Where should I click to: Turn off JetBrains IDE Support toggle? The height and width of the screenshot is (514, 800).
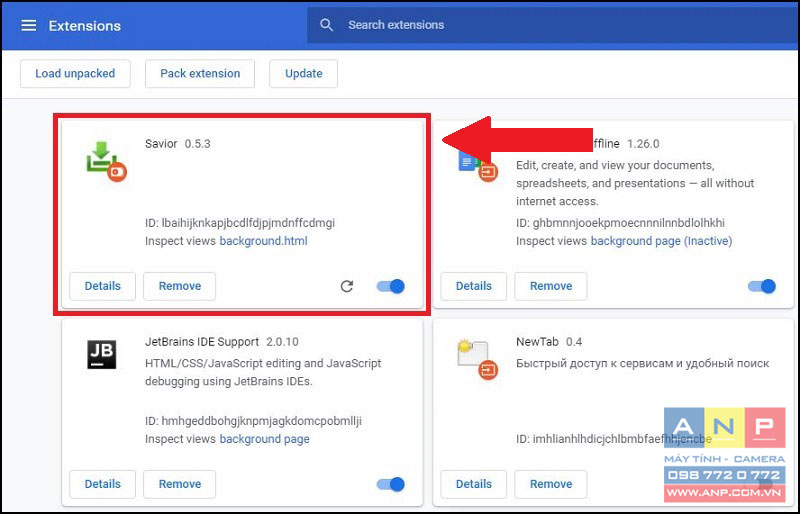click(x=391, y=484)
